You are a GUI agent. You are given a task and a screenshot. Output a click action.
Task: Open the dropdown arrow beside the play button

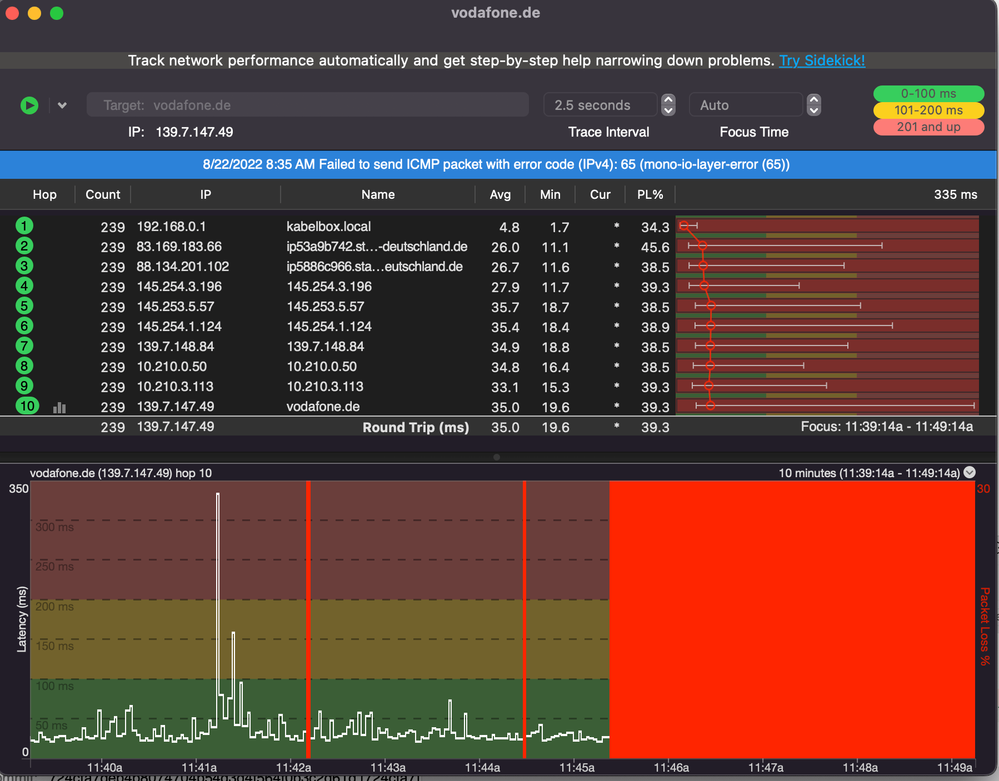click(62, 105)
